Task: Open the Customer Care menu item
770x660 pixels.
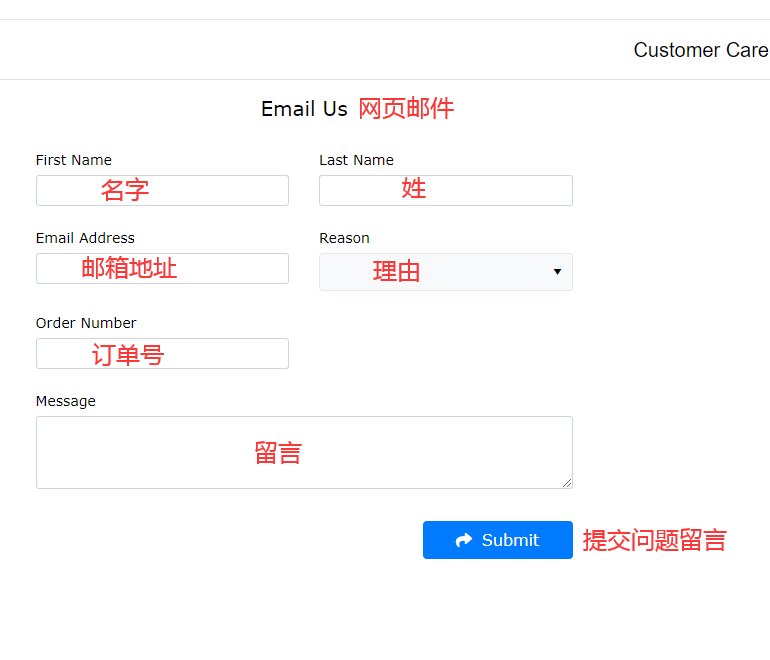Action: [x=700, y=50]
